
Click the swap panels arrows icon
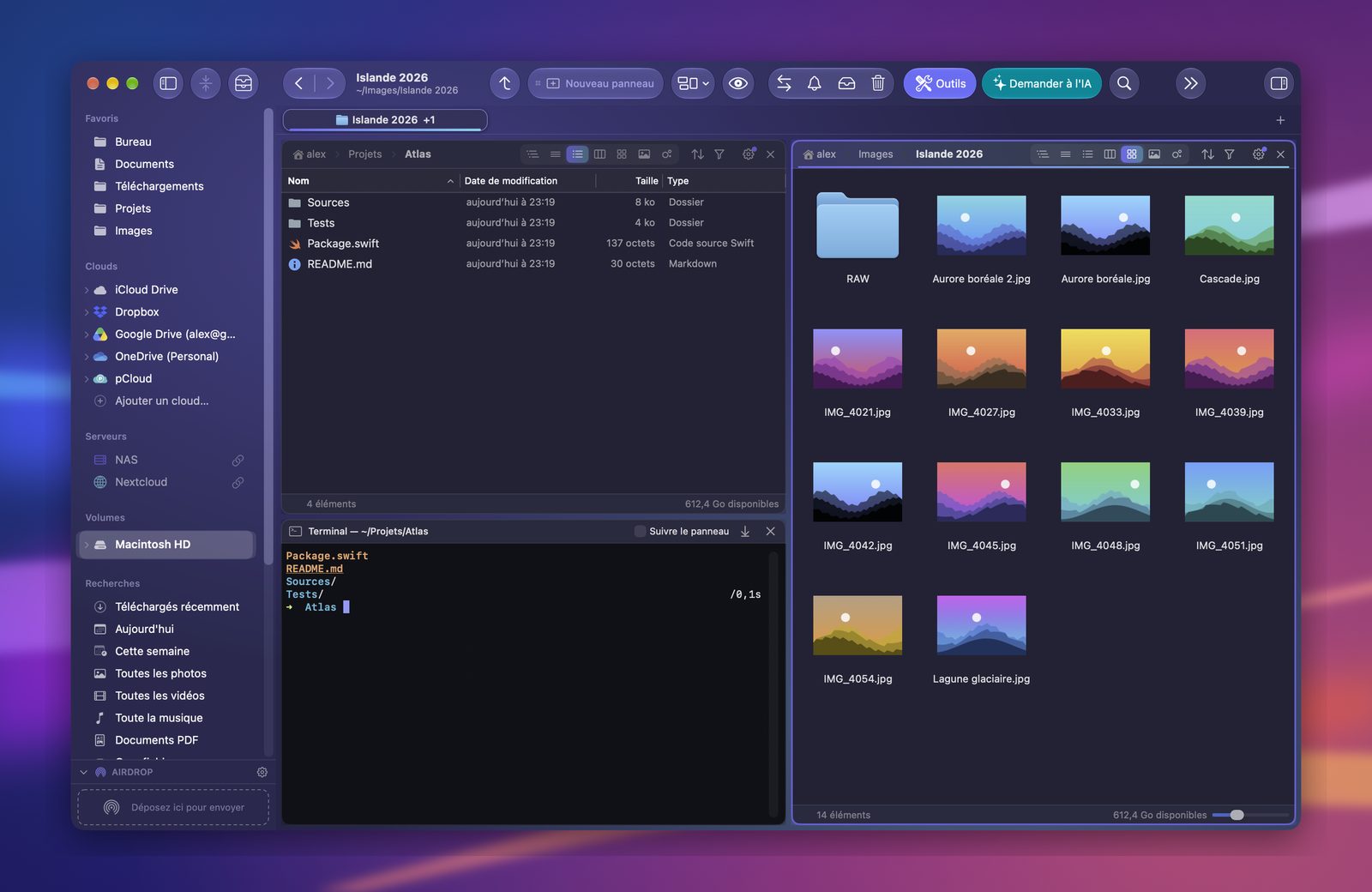(x=784, y=83)
